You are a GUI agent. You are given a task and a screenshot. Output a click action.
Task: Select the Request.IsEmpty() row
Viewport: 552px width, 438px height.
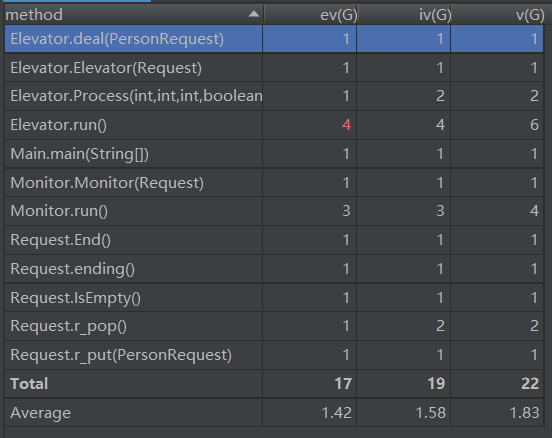(274, 298)
